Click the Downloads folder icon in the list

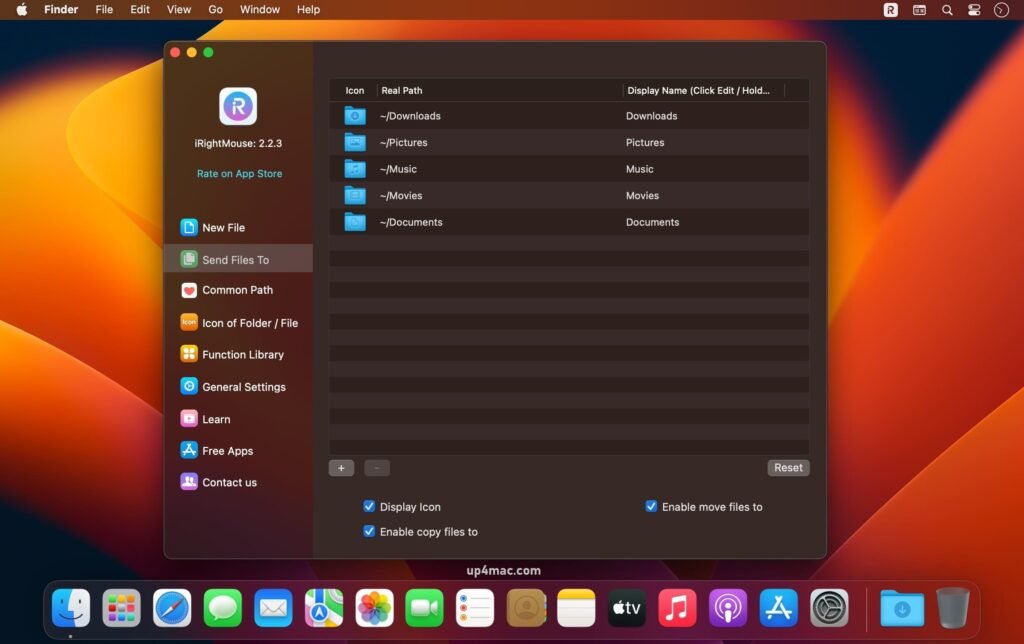[x=354, y=115]
